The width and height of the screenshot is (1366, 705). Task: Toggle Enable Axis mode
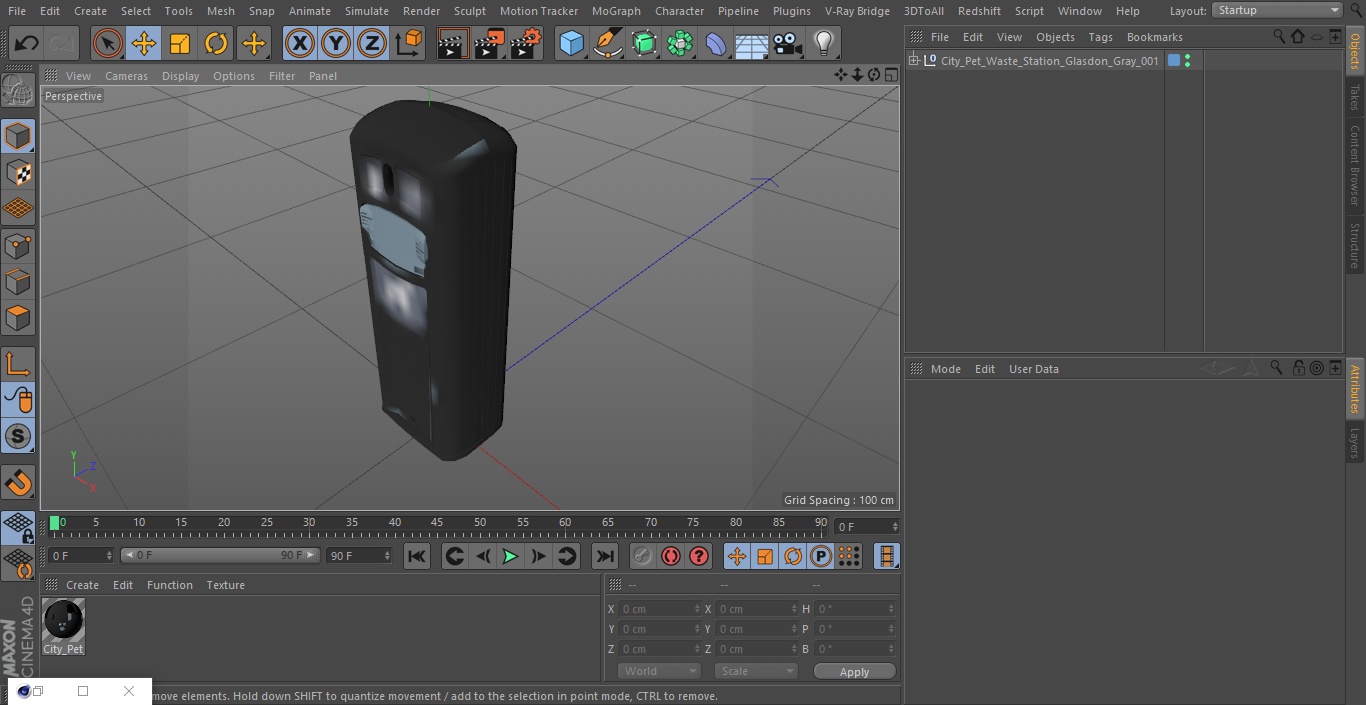[x=18, y=363]
